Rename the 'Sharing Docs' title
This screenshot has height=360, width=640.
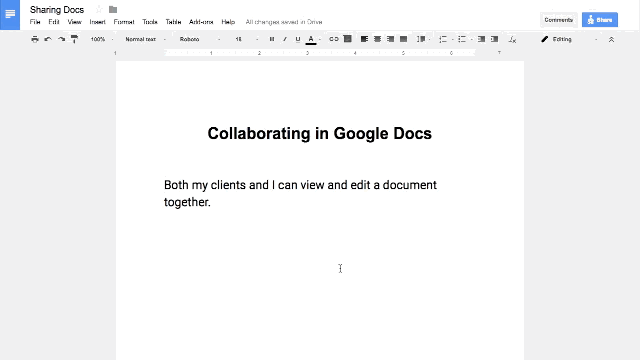(x=57, y=9)
